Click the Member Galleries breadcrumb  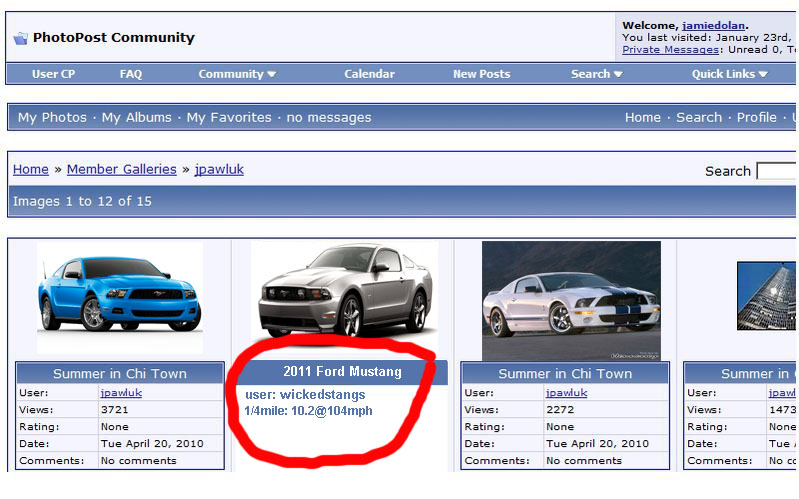click(121, 169)
